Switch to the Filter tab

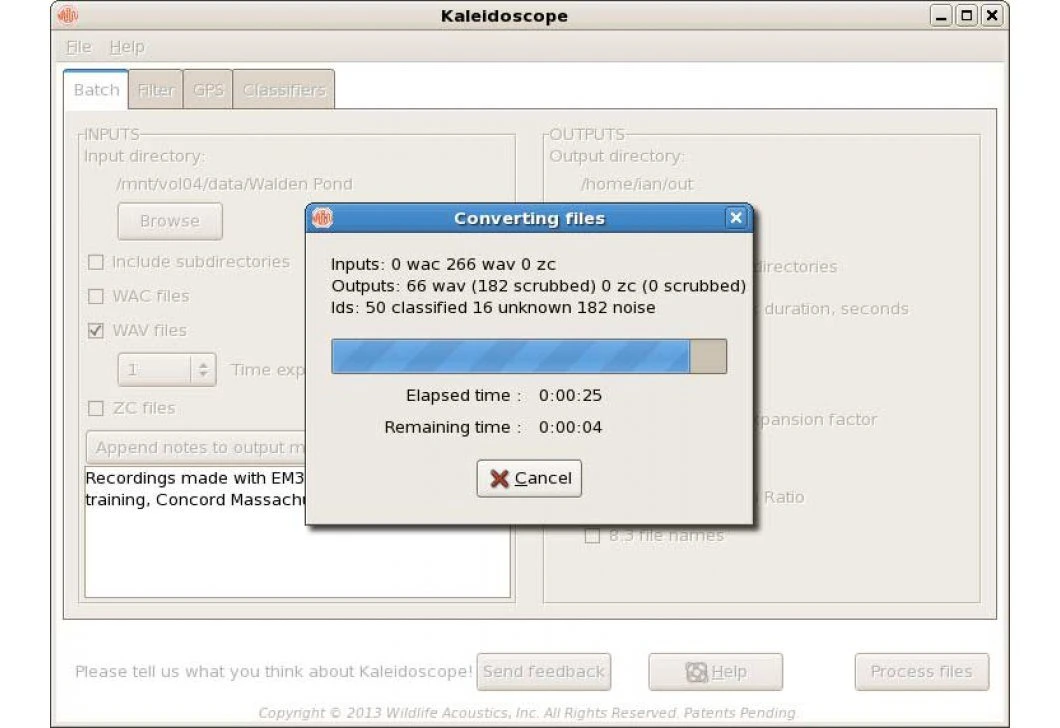tap(156, 89)
